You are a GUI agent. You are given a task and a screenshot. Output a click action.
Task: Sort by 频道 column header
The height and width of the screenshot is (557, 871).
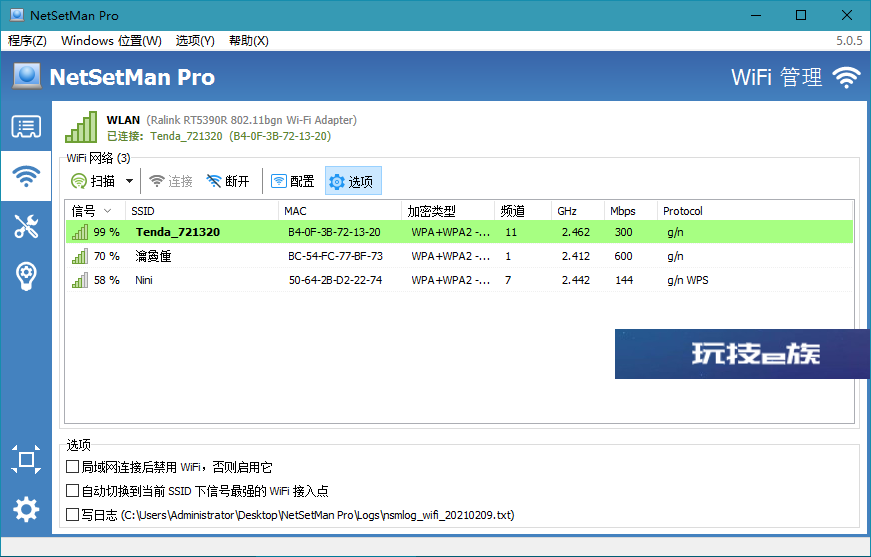pyautogui.click(x=523, y=211)
